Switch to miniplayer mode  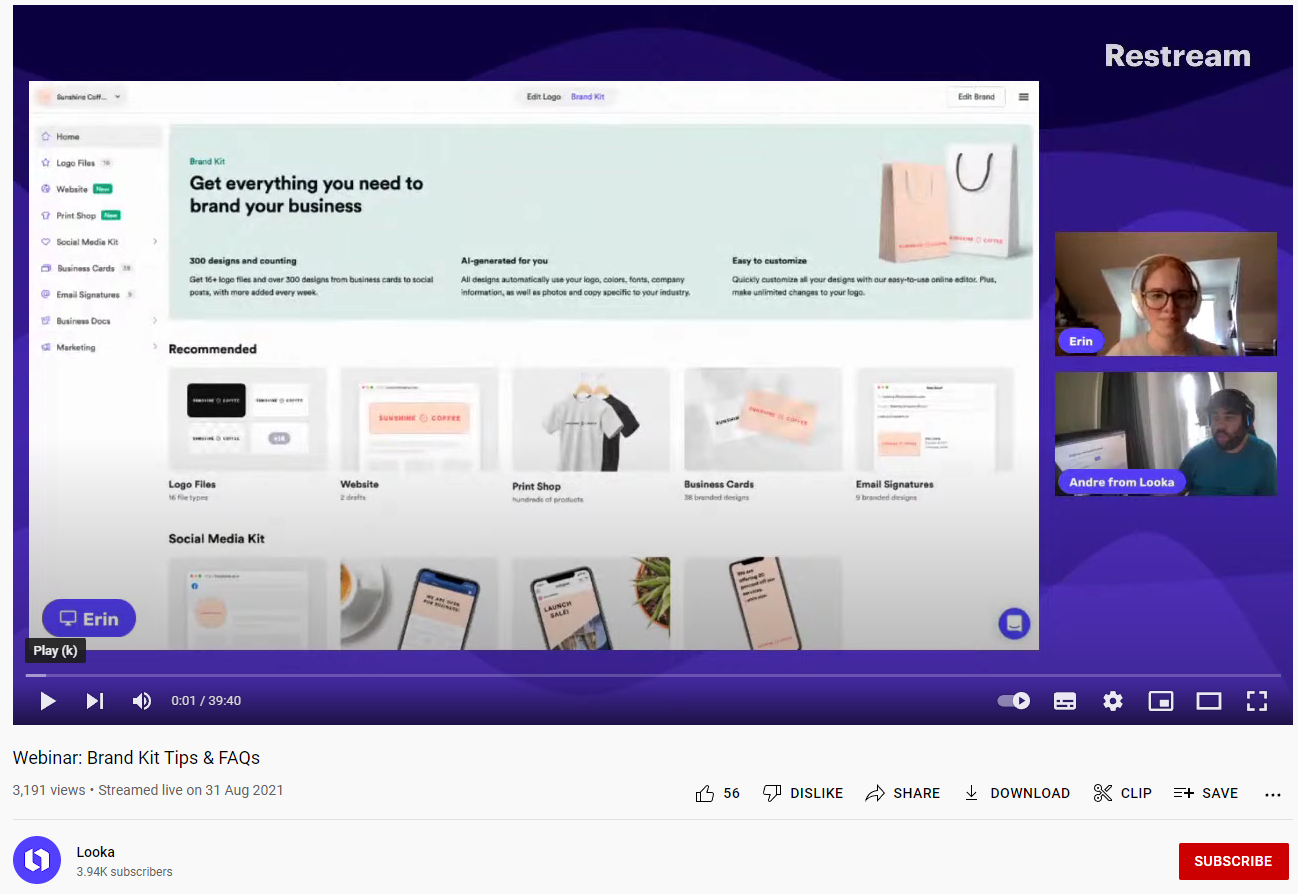[x=1160, y=701]
